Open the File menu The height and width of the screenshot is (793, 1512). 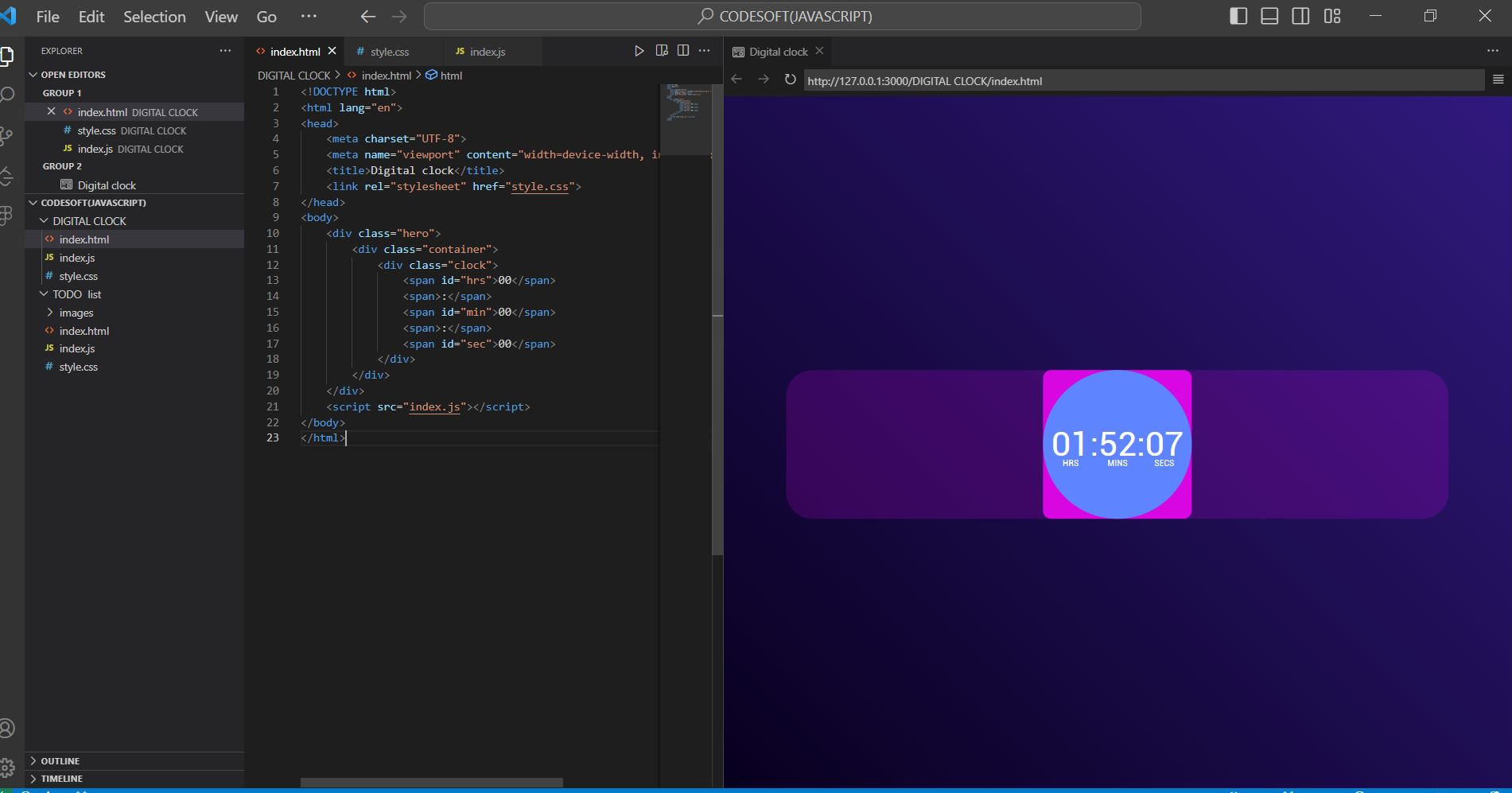coord(48,17)
